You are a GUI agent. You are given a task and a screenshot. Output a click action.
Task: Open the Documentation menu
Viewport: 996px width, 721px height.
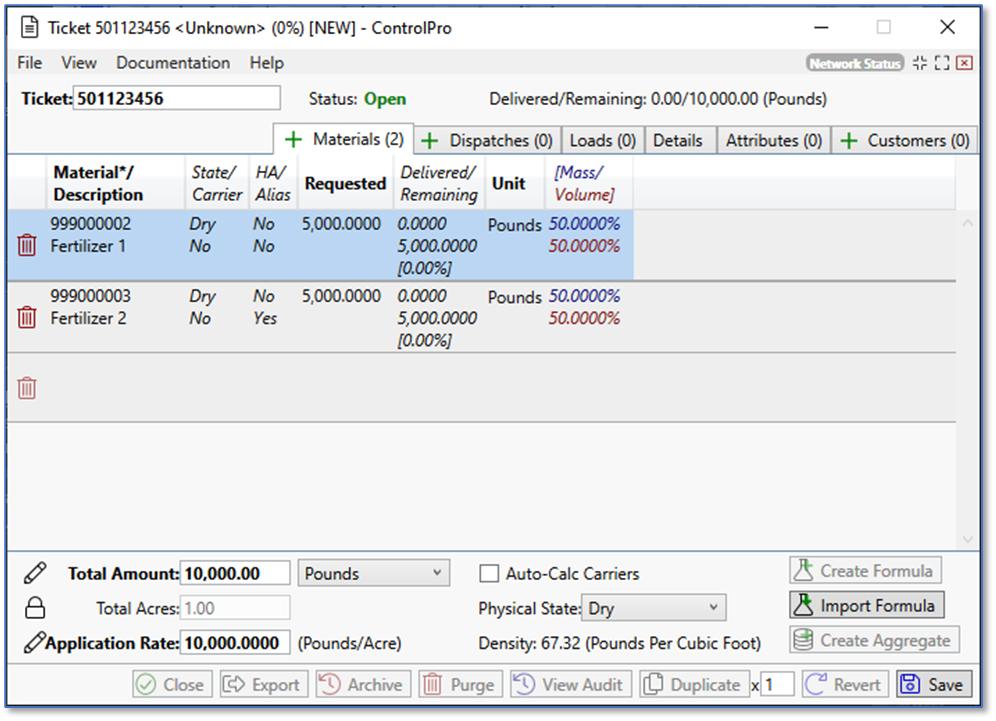173,63
